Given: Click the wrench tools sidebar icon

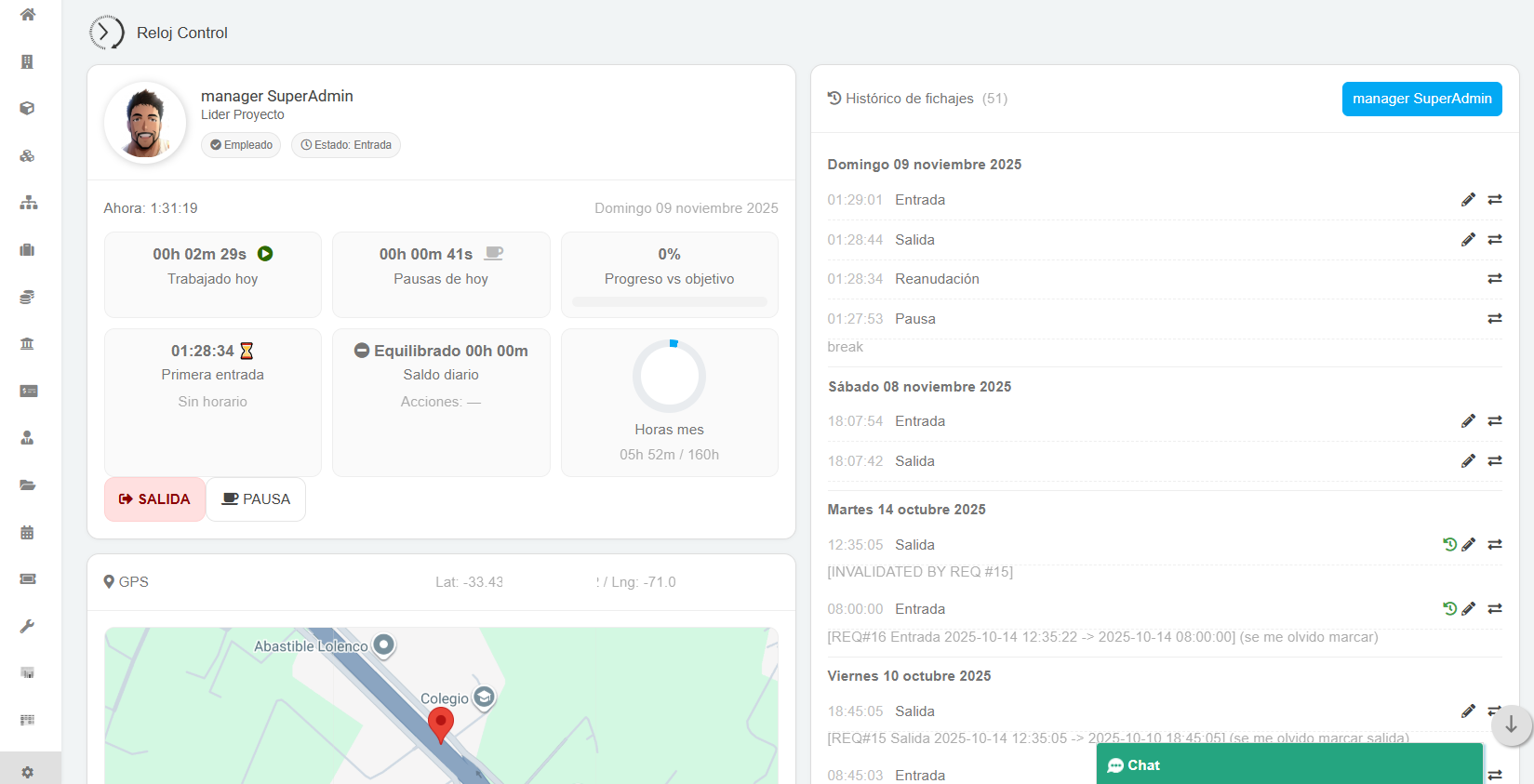Looking at the screenshot, I should [x=28, y=626].
